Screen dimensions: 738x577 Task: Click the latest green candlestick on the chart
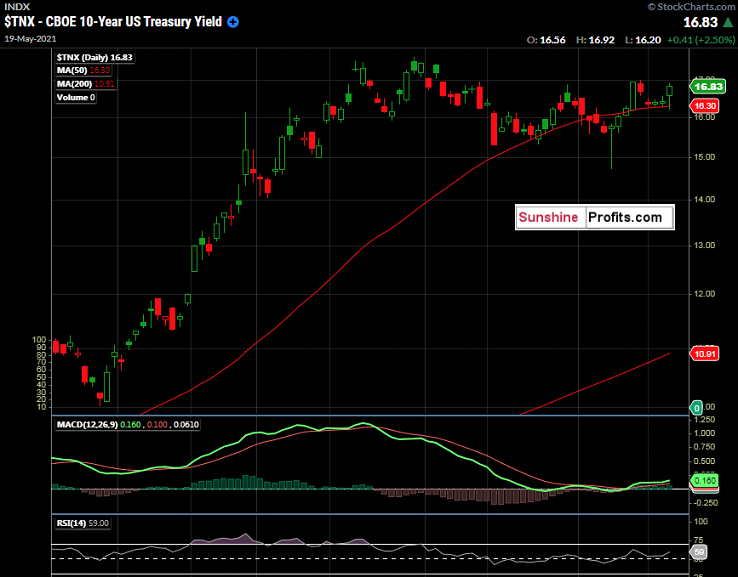pyautogui.click(x=669, y=91)
